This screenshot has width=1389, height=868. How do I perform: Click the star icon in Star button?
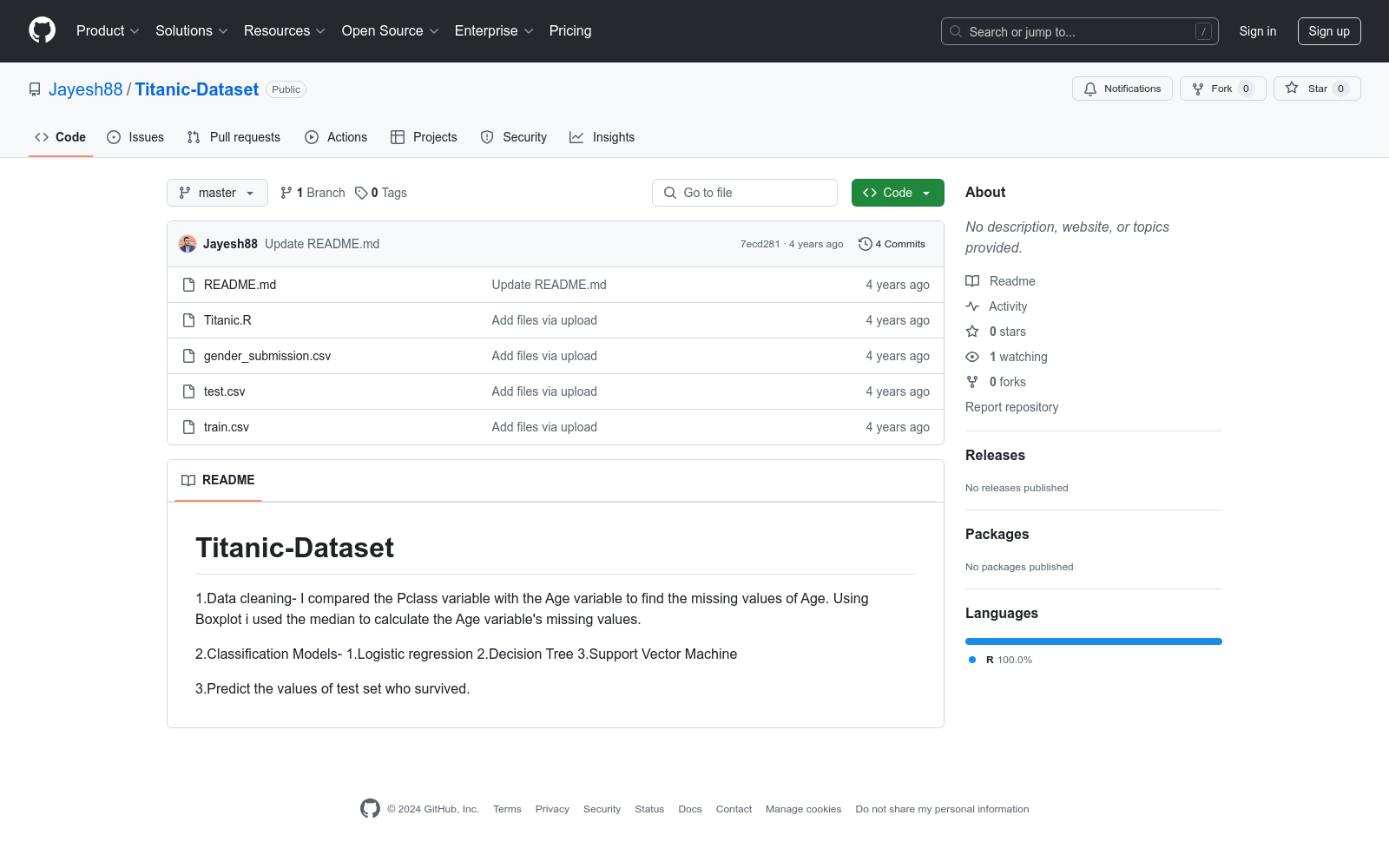coord(1292,89)
